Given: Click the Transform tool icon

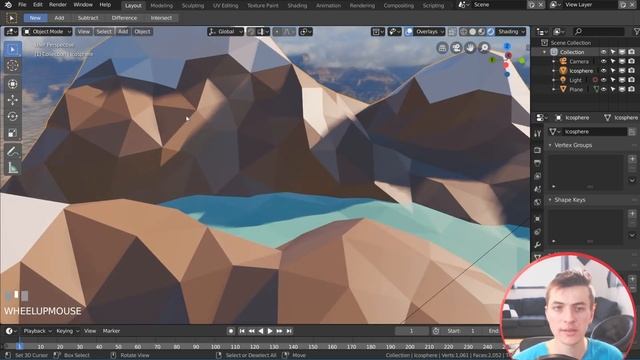Looking at the screenshot, I should [13, 84].
